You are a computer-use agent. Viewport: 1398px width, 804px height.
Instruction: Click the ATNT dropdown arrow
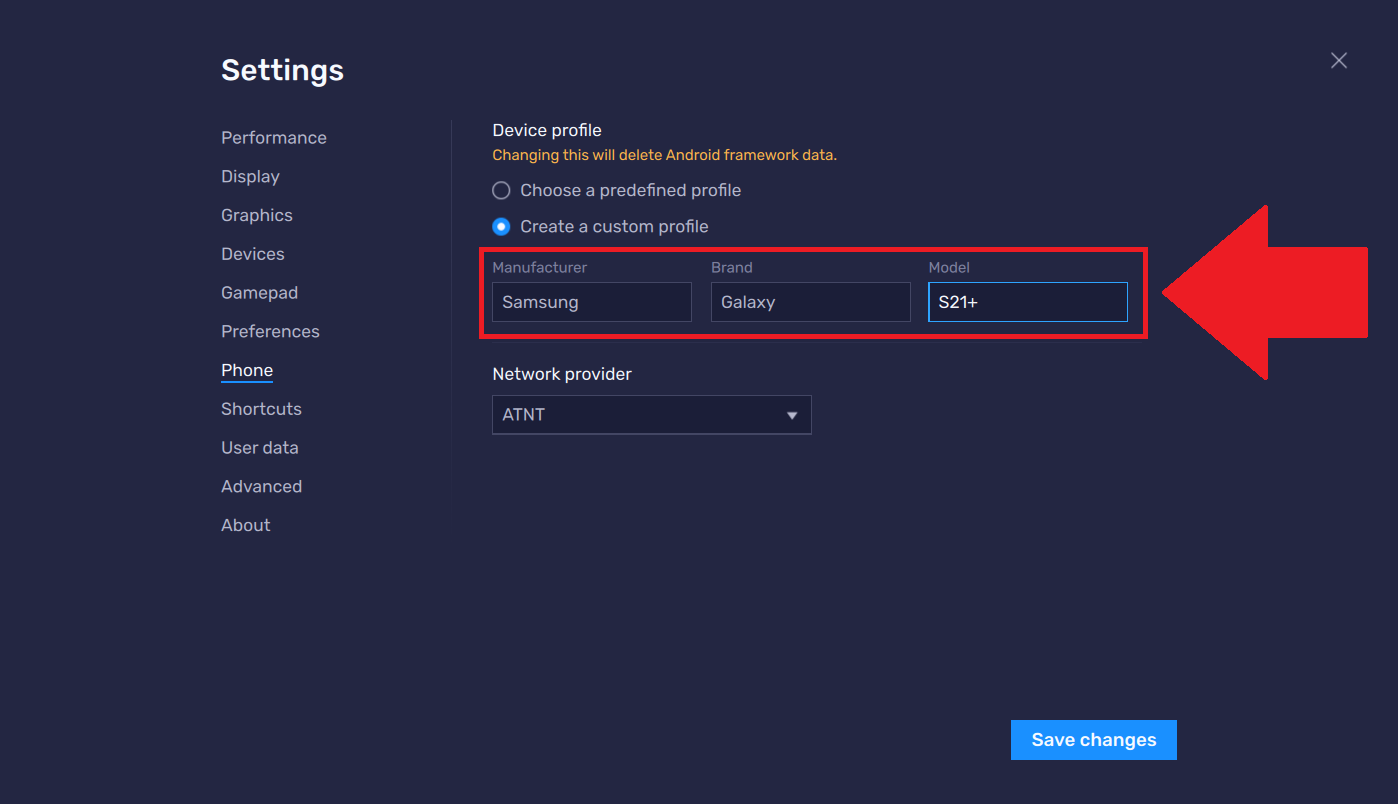pyautogui.click(x=793, y=414)
